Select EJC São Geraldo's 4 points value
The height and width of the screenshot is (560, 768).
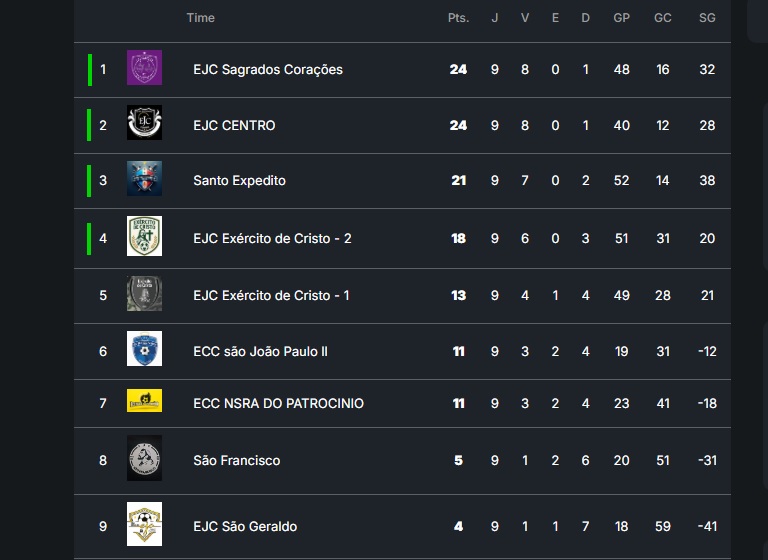(458, 526)
